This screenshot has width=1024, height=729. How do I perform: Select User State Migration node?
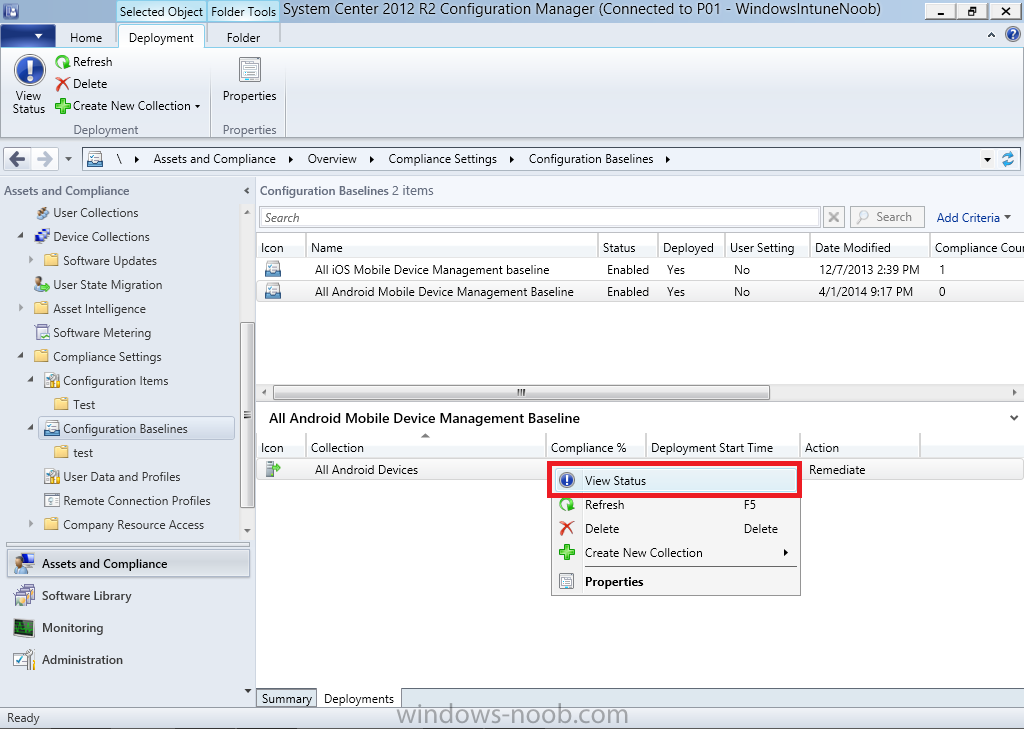(107, 285)
